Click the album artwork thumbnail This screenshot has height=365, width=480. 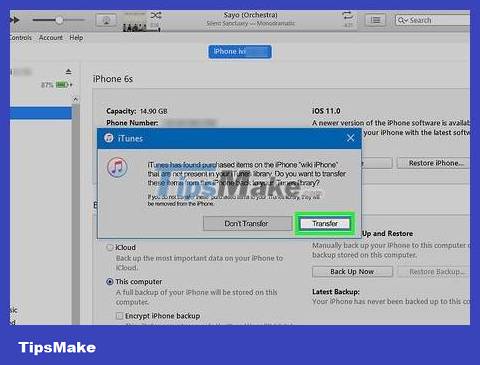point(135,22)
